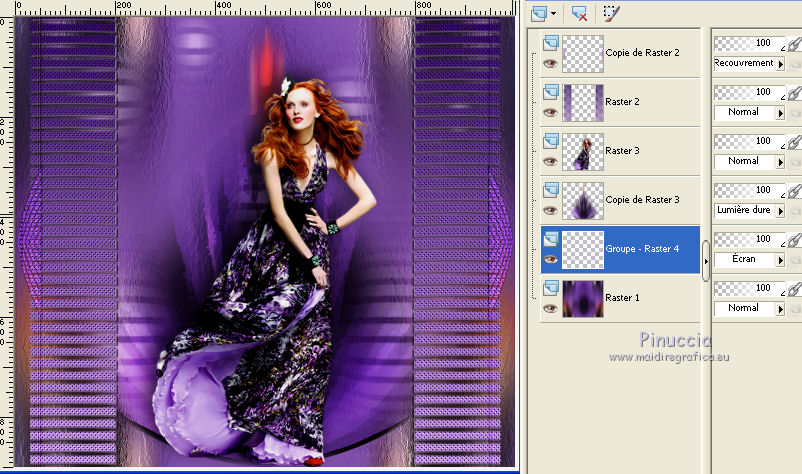Click Copie de Raster 3 thumbnail
802x474 pixels.
click(x=583, y=201)
